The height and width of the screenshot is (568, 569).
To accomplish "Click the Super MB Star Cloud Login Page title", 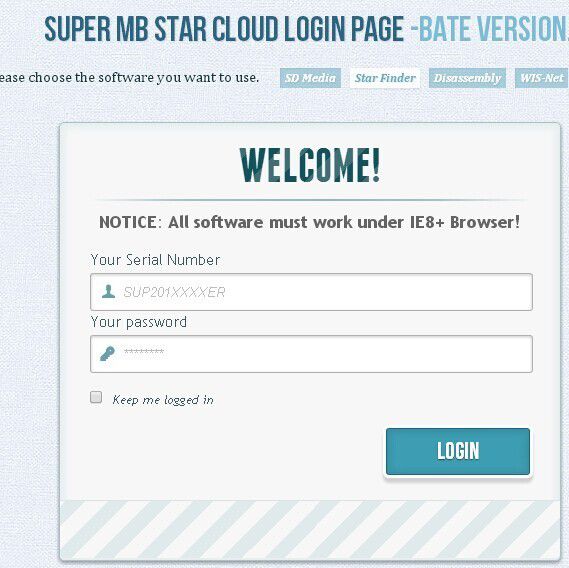I will (224, 28).
